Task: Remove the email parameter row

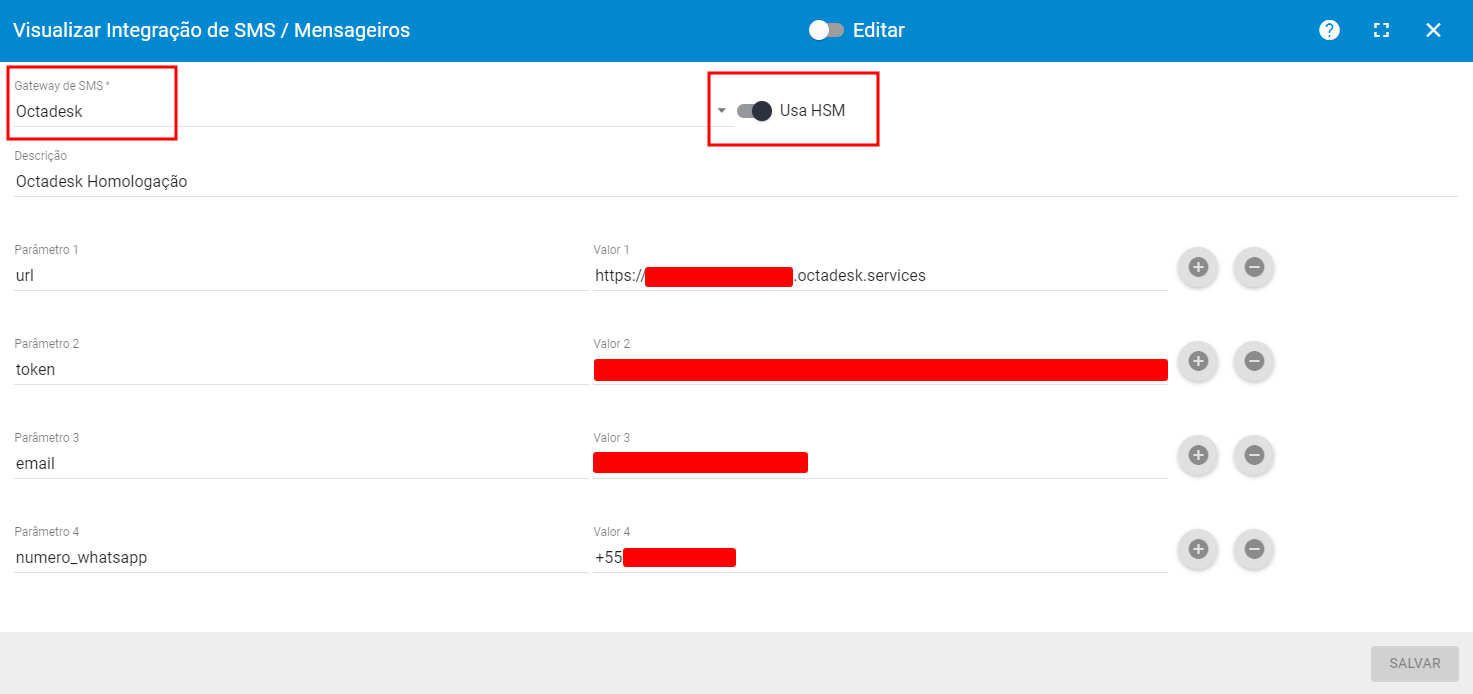Action: point(1254,455)
